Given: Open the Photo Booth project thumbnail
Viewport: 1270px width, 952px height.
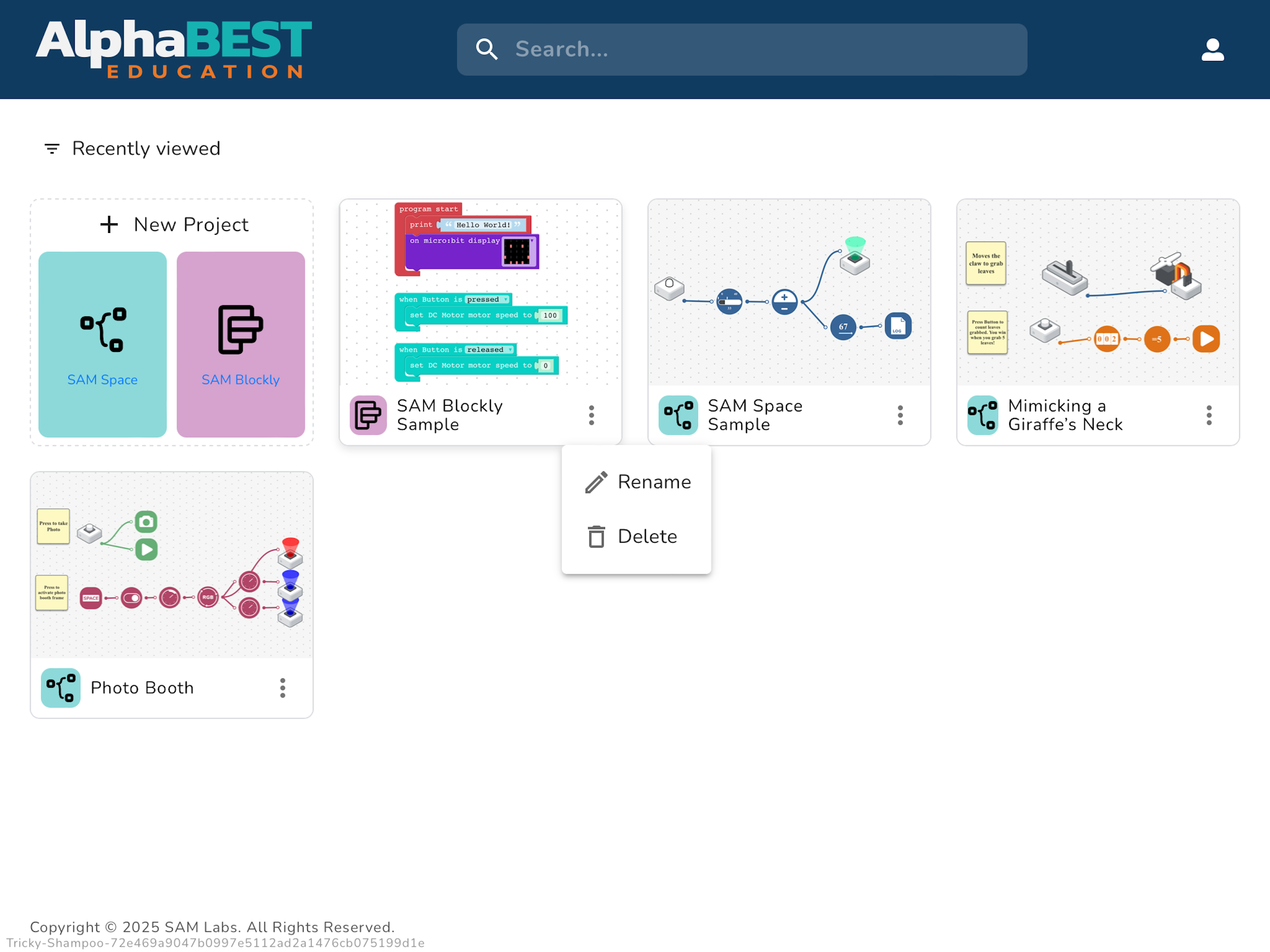Looking at the screenshot, I should 172,565.
